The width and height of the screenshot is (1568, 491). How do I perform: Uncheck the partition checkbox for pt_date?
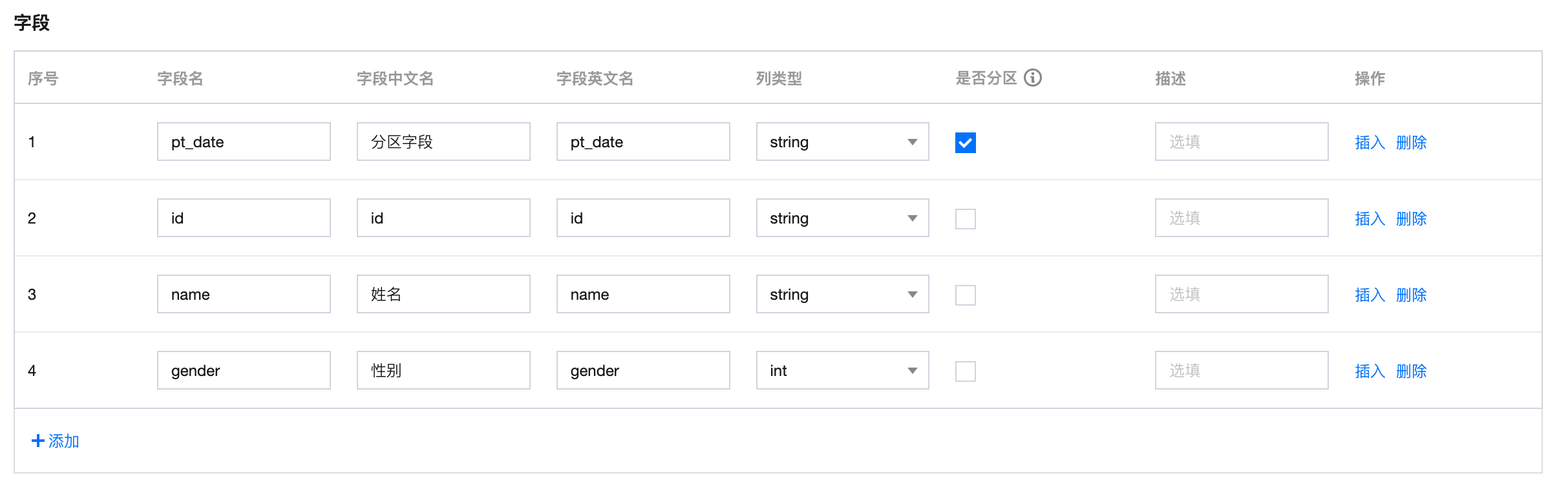[965, 142]
